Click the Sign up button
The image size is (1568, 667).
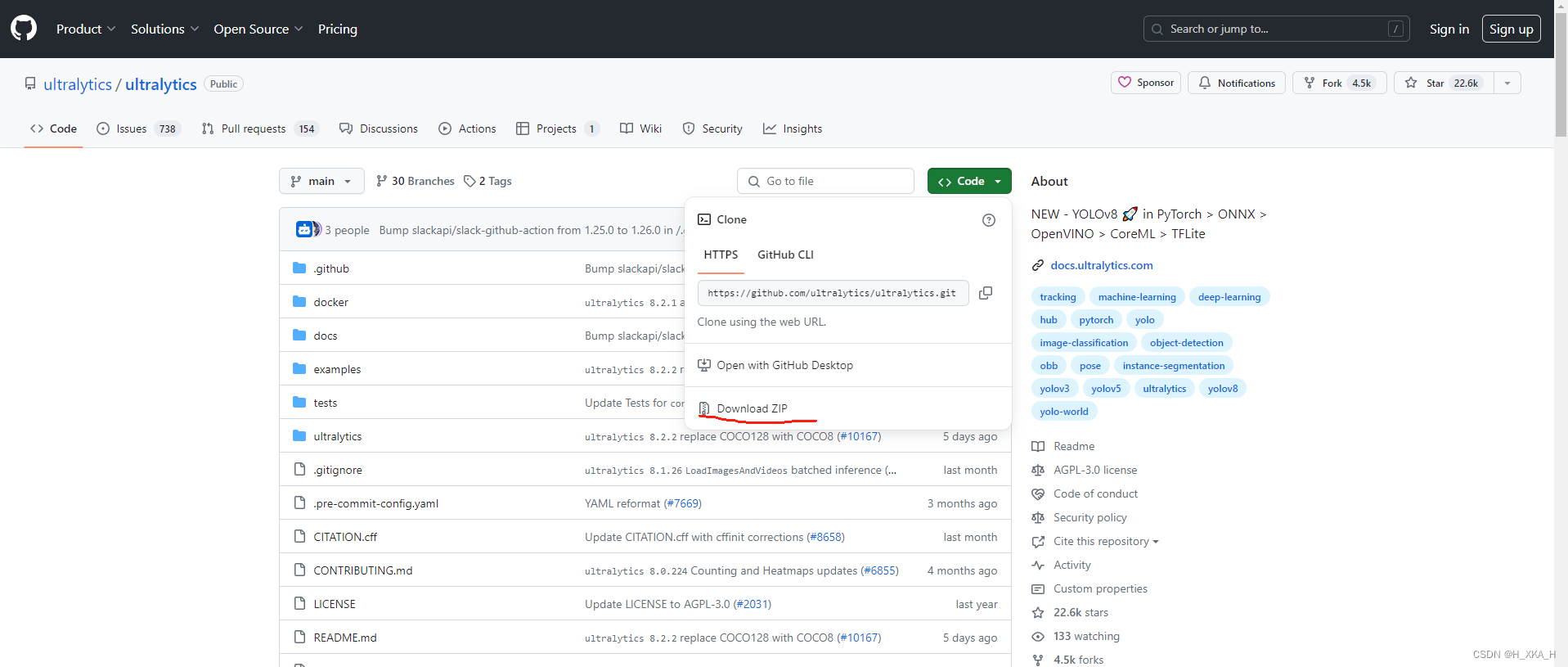tap(1512, 29)
